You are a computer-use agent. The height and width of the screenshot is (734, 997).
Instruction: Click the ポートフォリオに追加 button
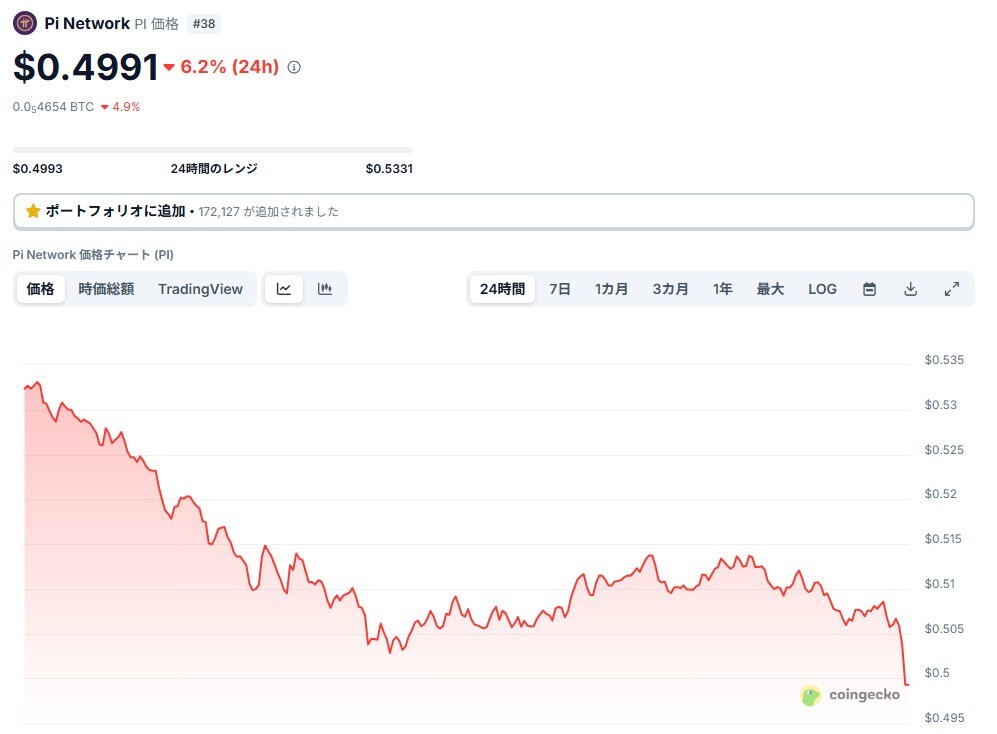(493, 212)
